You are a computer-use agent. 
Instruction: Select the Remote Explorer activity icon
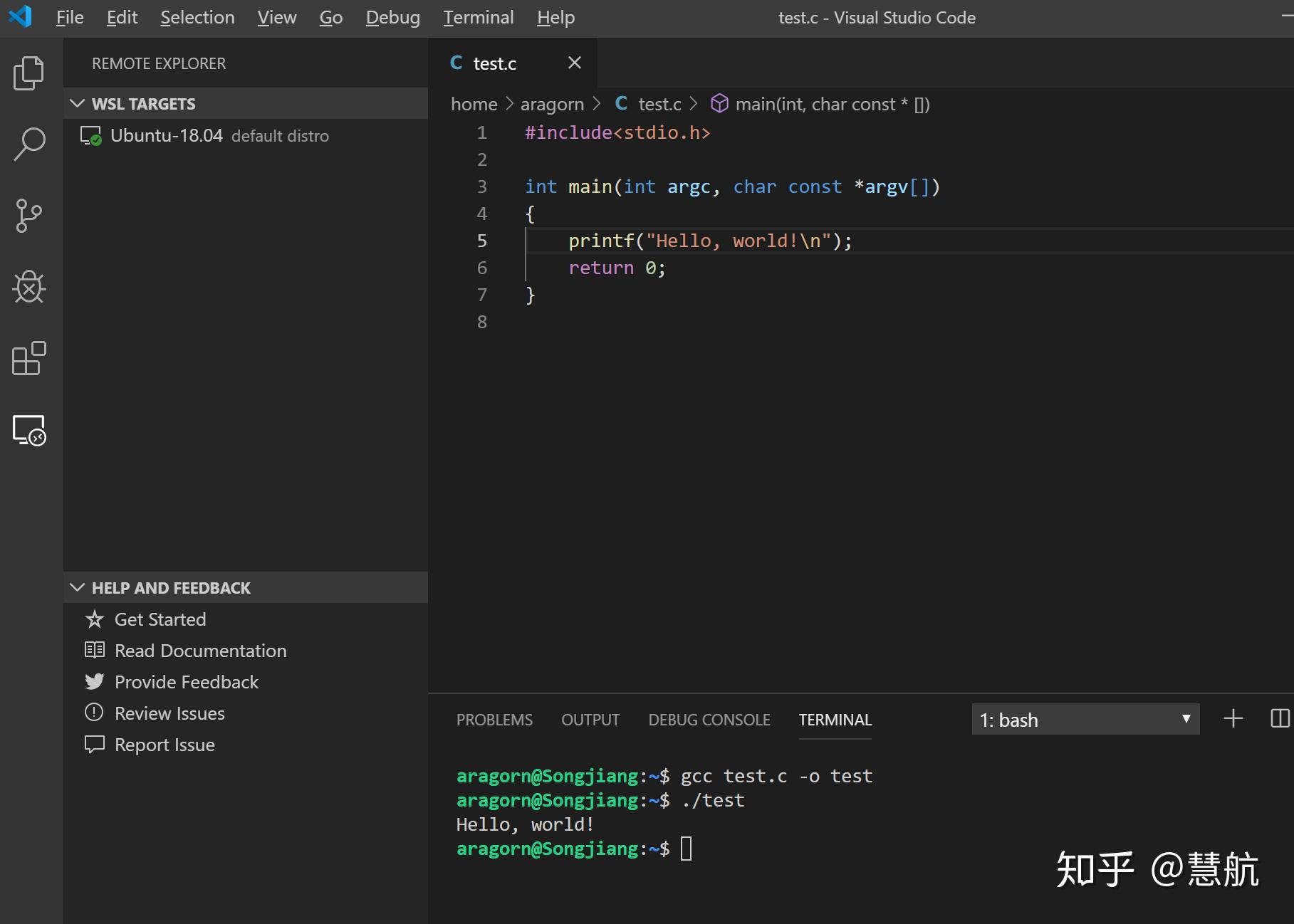click(x=28, y=430)
